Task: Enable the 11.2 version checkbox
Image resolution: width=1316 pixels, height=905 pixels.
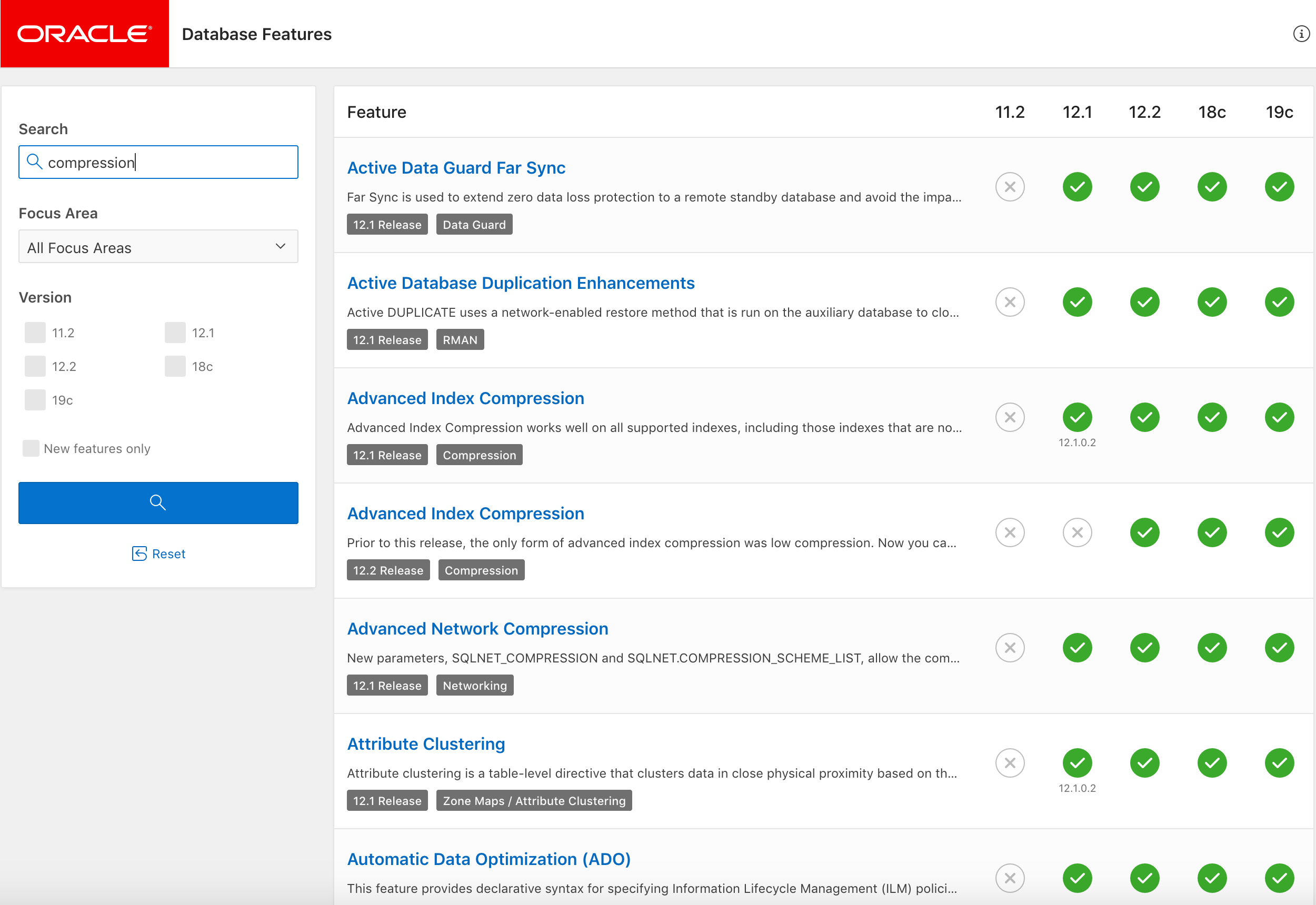Action: (x=35, y=333)
